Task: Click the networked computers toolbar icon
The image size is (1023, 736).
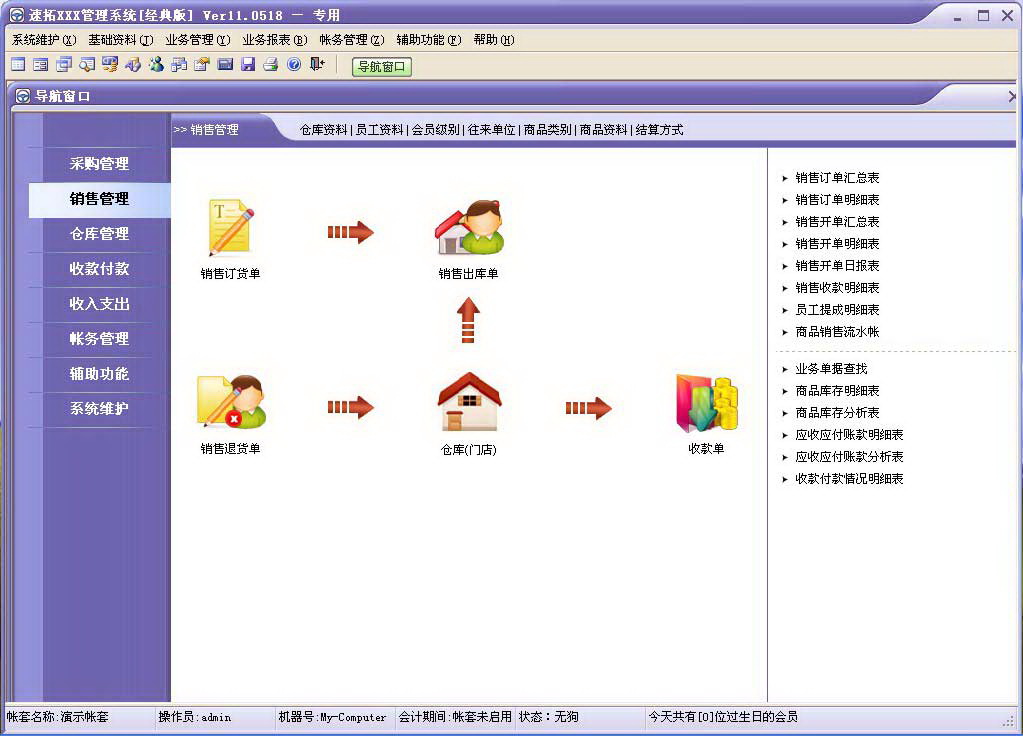Action: tap(179, 64)
